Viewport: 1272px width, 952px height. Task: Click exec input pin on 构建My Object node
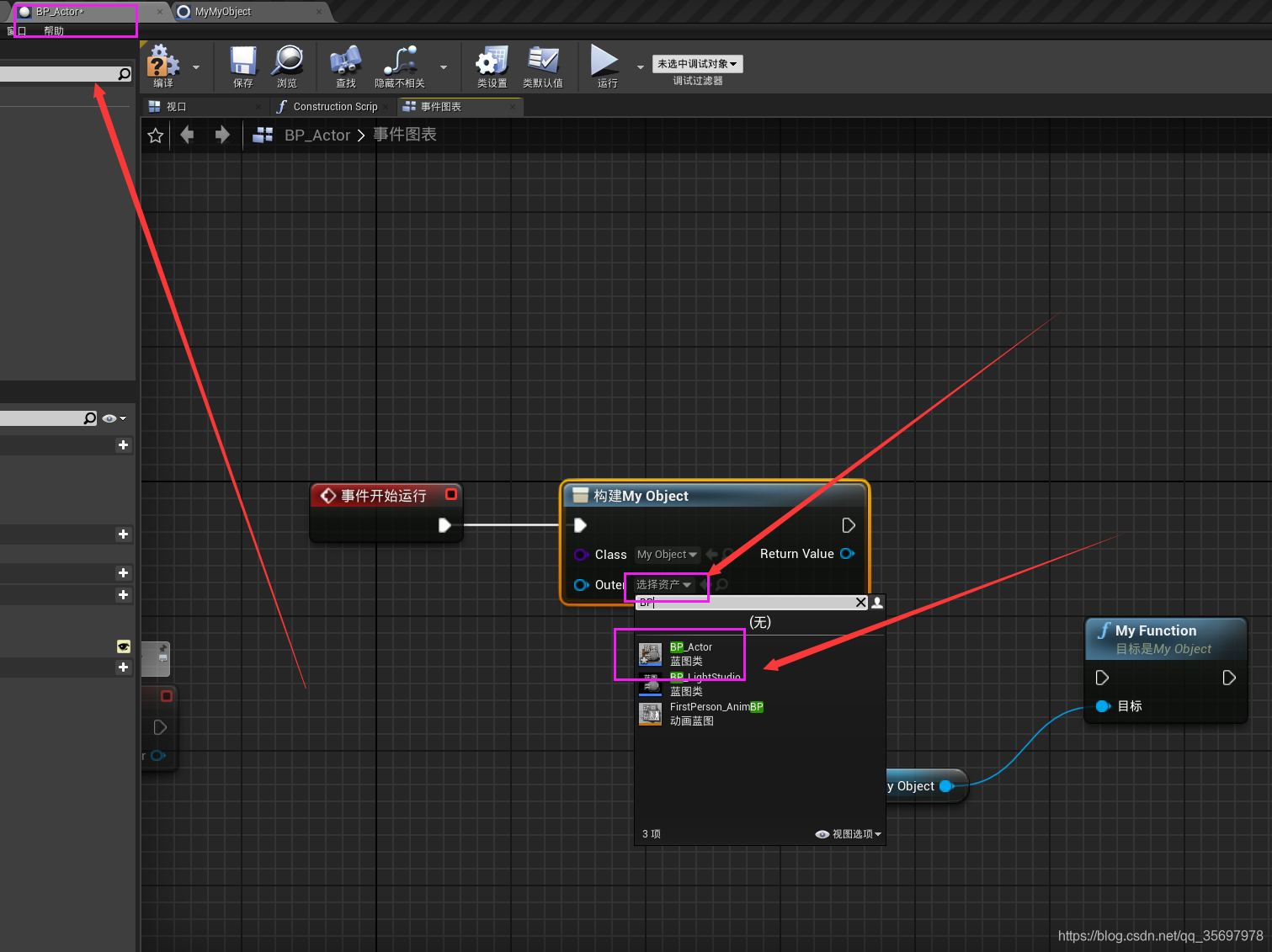(x=580, y=525)
